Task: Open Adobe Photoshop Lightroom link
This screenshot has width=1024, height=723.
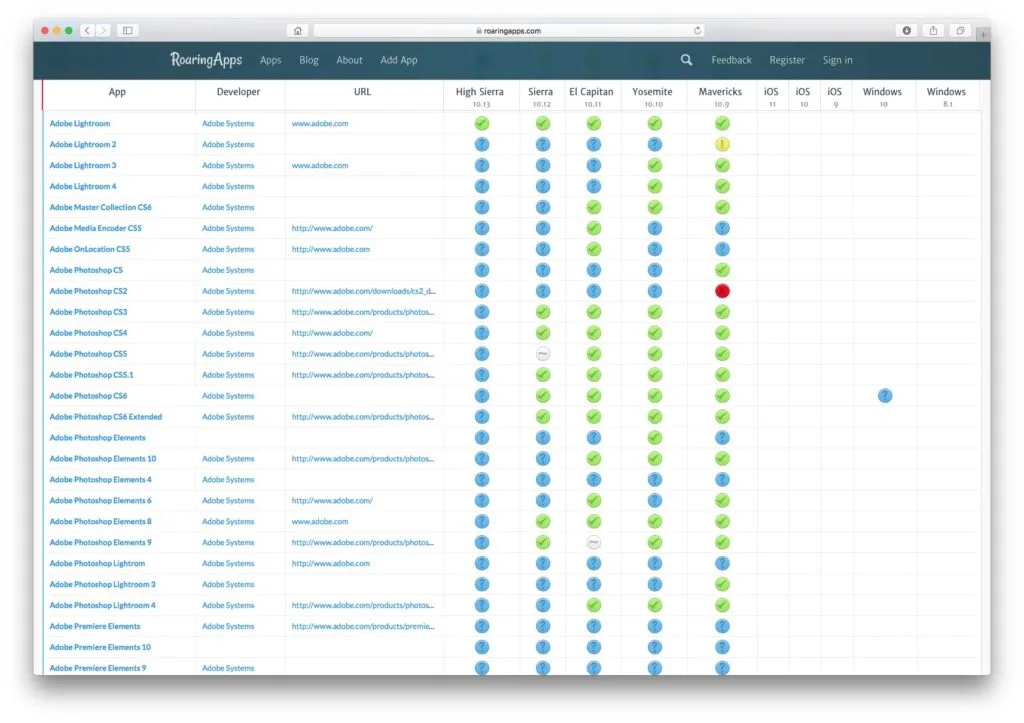Action: click(97, 564)
